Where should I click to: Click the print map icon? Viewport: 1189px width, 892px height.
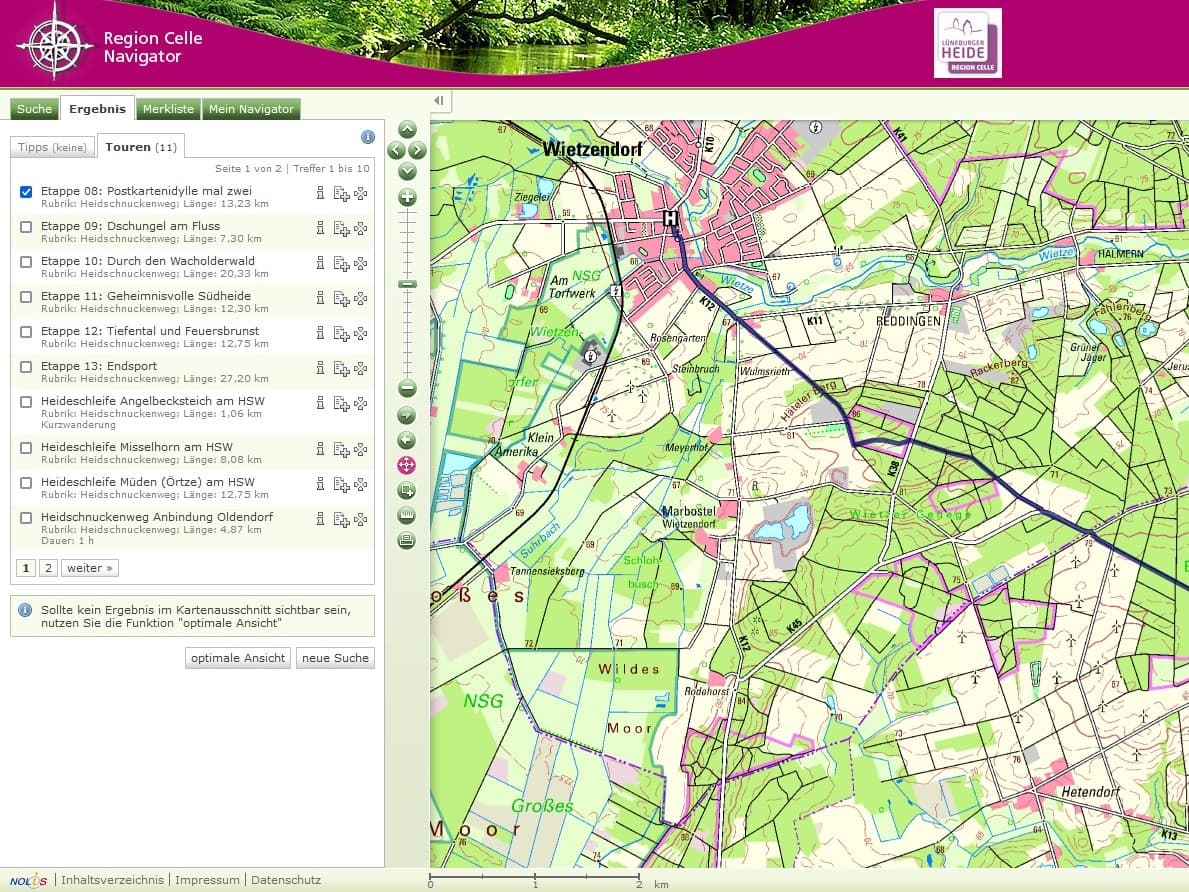[406, 541]
